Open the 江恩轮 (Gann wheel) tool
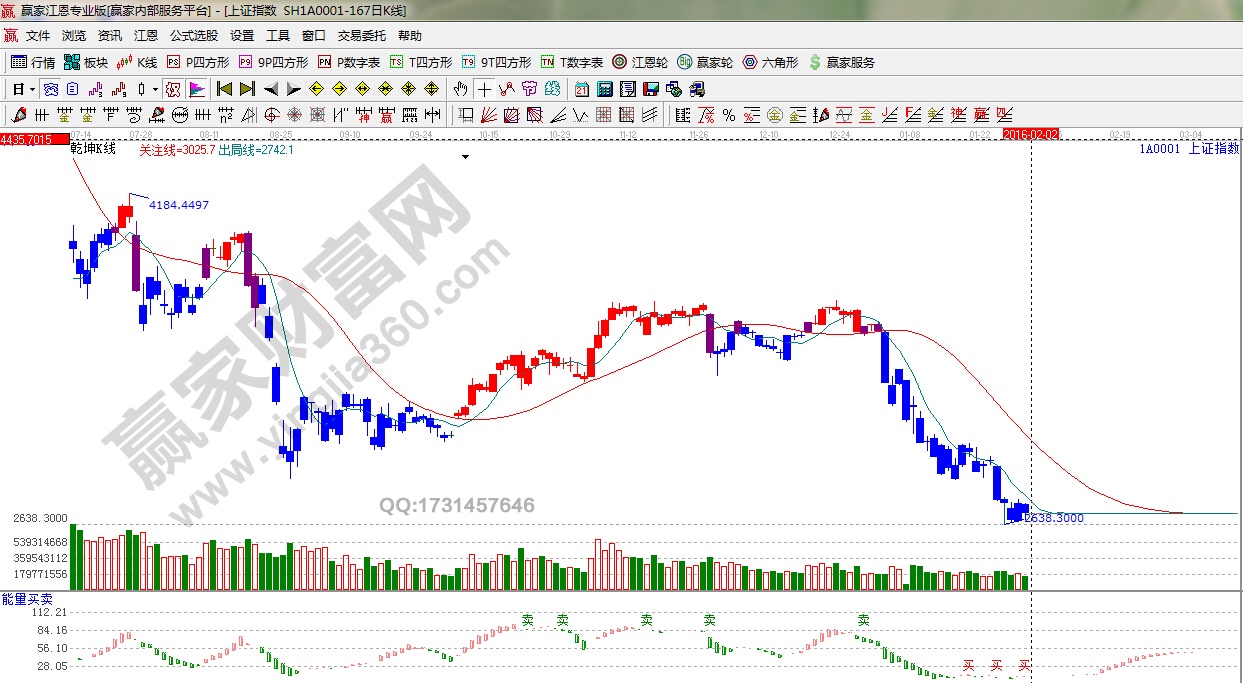 [642, 62]
